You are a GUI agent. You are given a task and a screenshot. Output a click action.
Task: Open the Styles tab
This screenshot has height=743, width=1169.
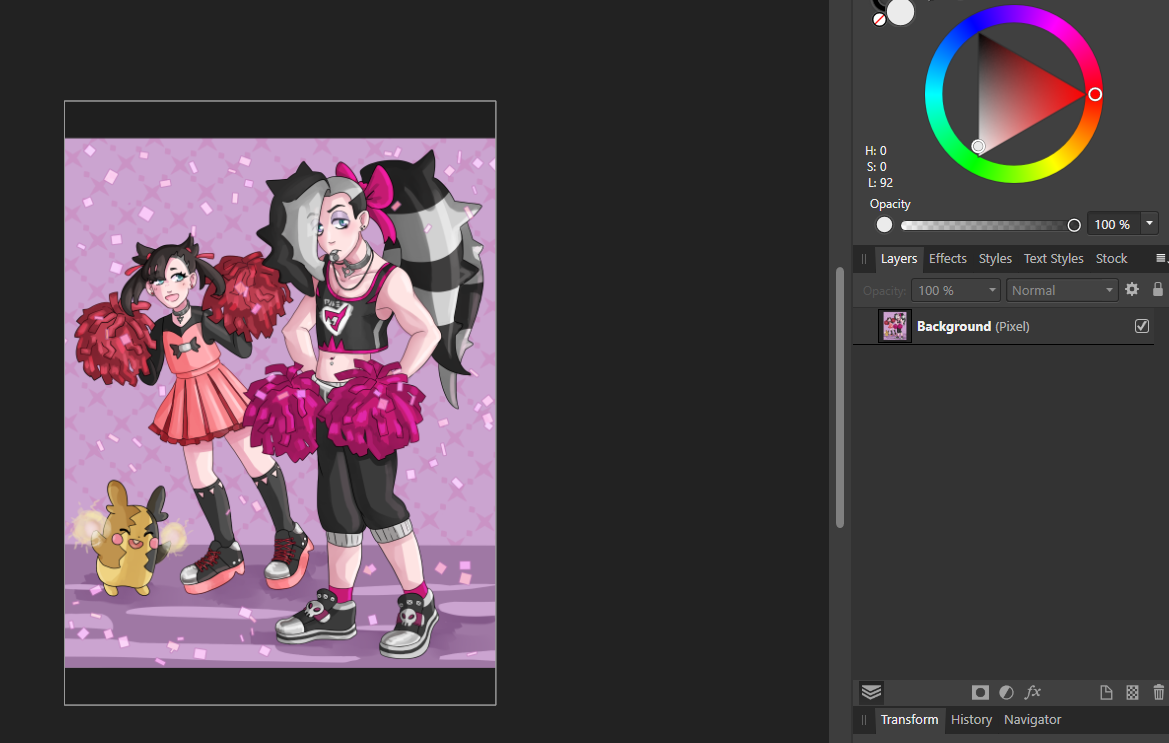click(995, 259)
